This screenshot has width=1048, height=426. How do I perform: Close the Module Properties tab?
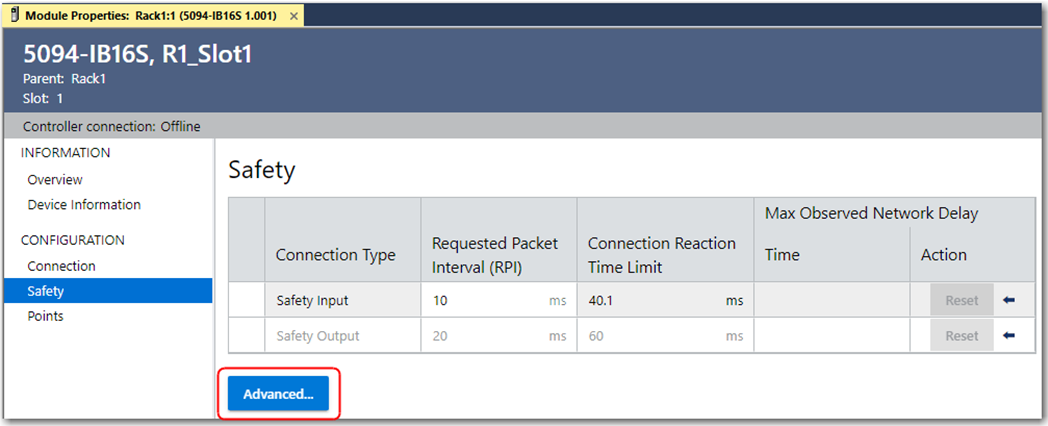293,17
